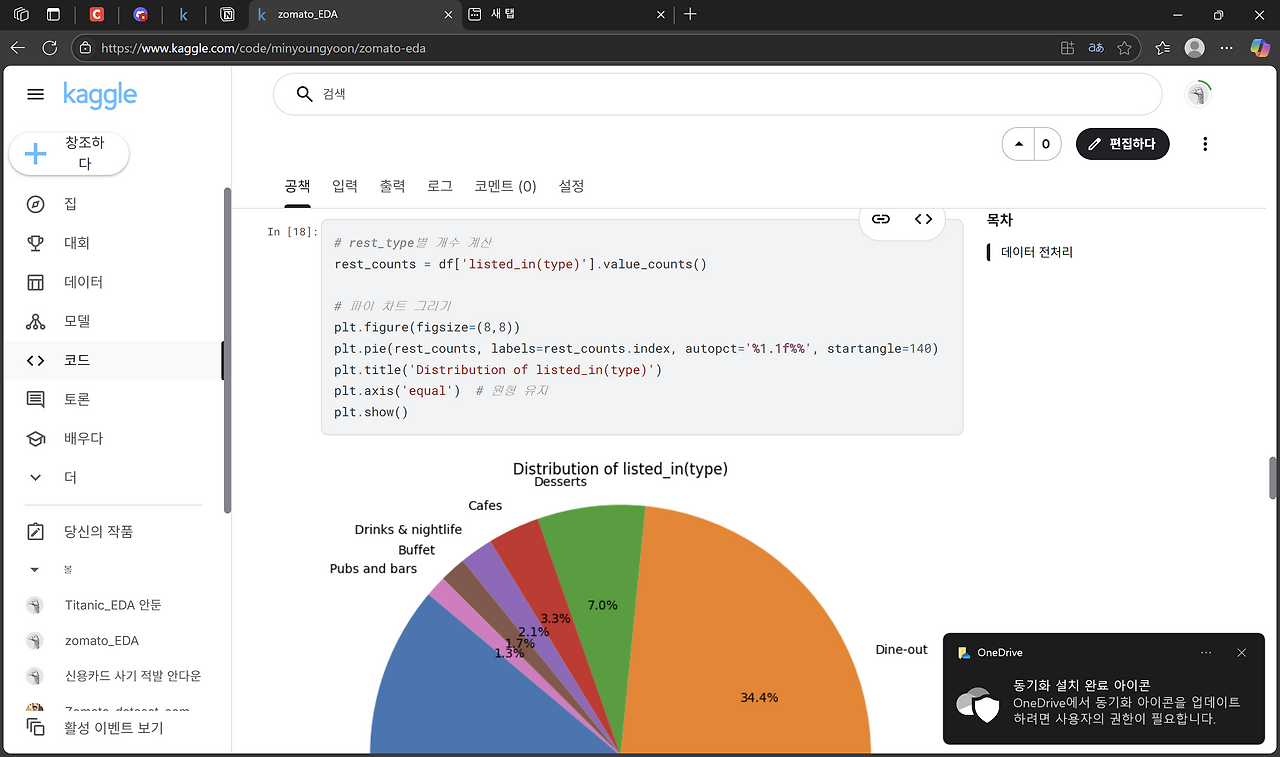Switch to the 공책 notebook tab
The height and width of the screenshot is (757, 1280).
click(x=297, y=186)
